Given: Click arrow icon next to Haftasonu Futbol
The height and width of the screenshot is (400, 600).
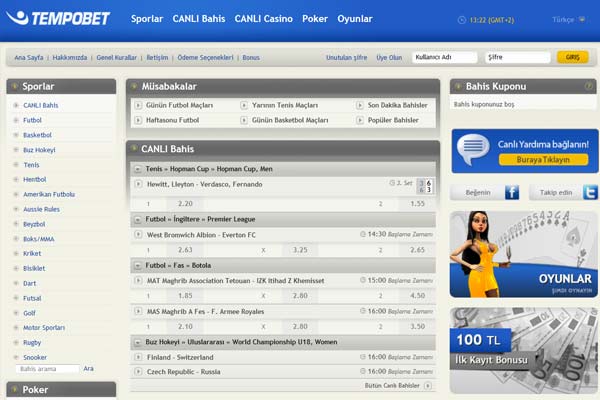Looking at the screenshot, I should (138, 120).
